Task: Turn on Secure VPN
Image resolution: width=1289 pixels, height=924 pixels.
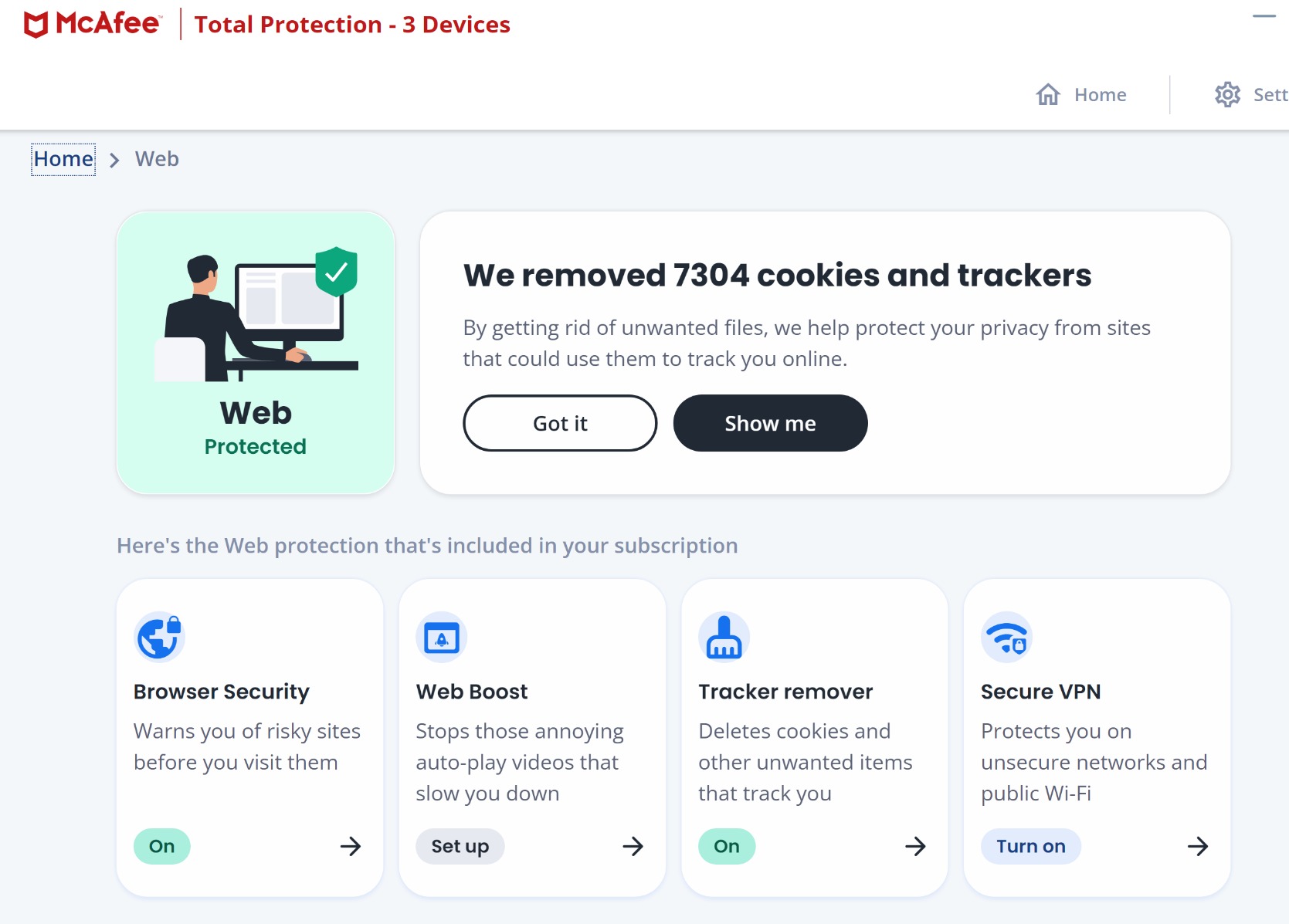Action: [1030, 846]
